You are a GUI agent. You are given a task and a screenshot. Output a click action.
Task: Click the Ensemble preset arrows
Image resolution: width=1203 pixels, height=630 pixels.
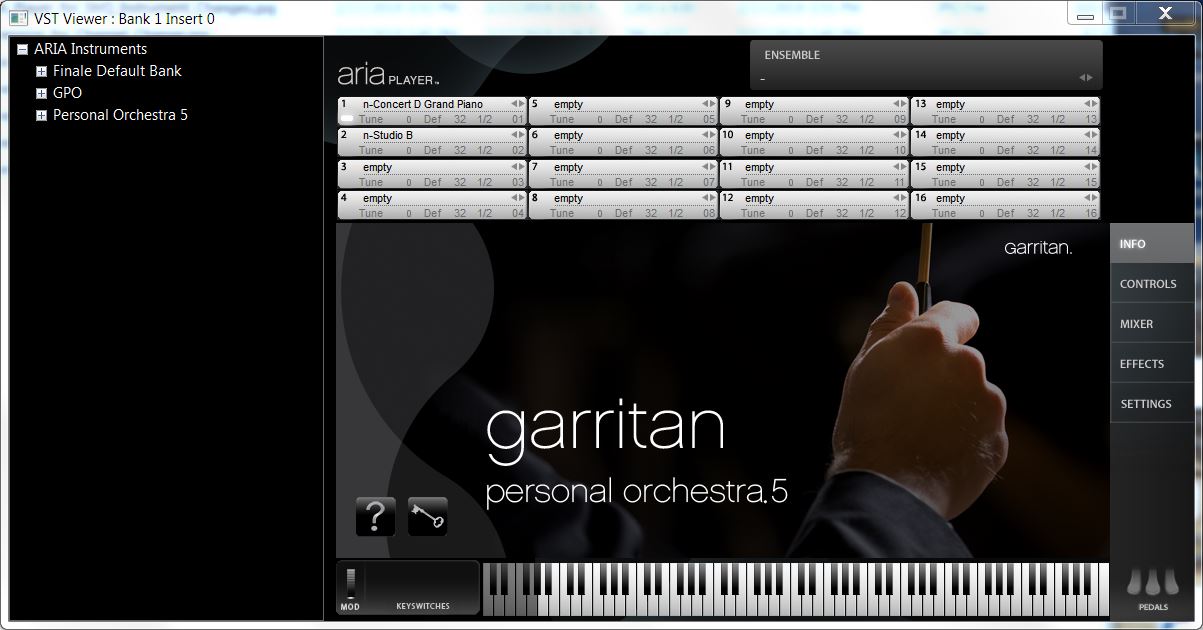tap(1085, 78)
